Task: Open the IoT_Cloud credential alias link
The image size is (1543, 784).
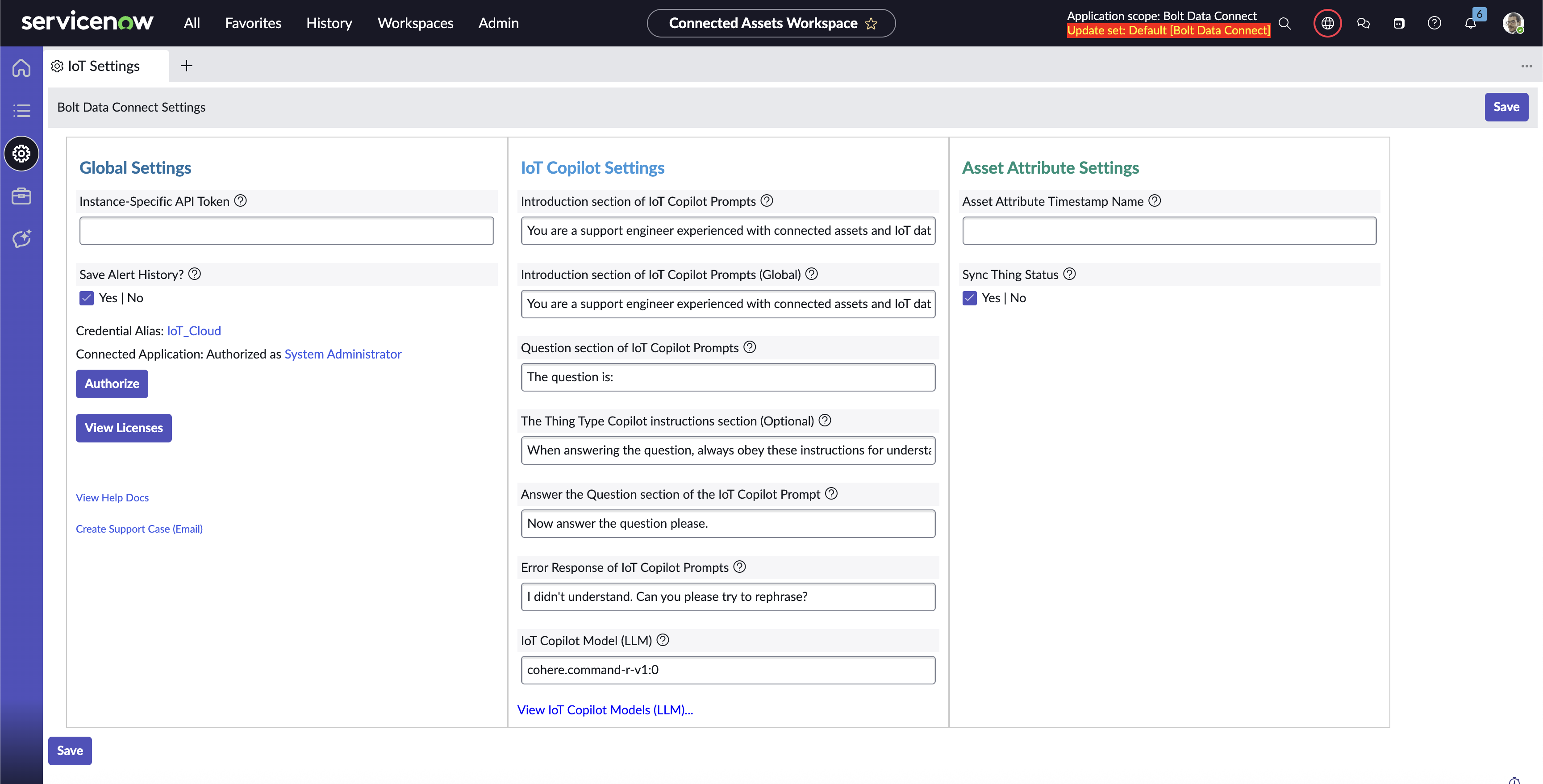Action: (194, 331)
